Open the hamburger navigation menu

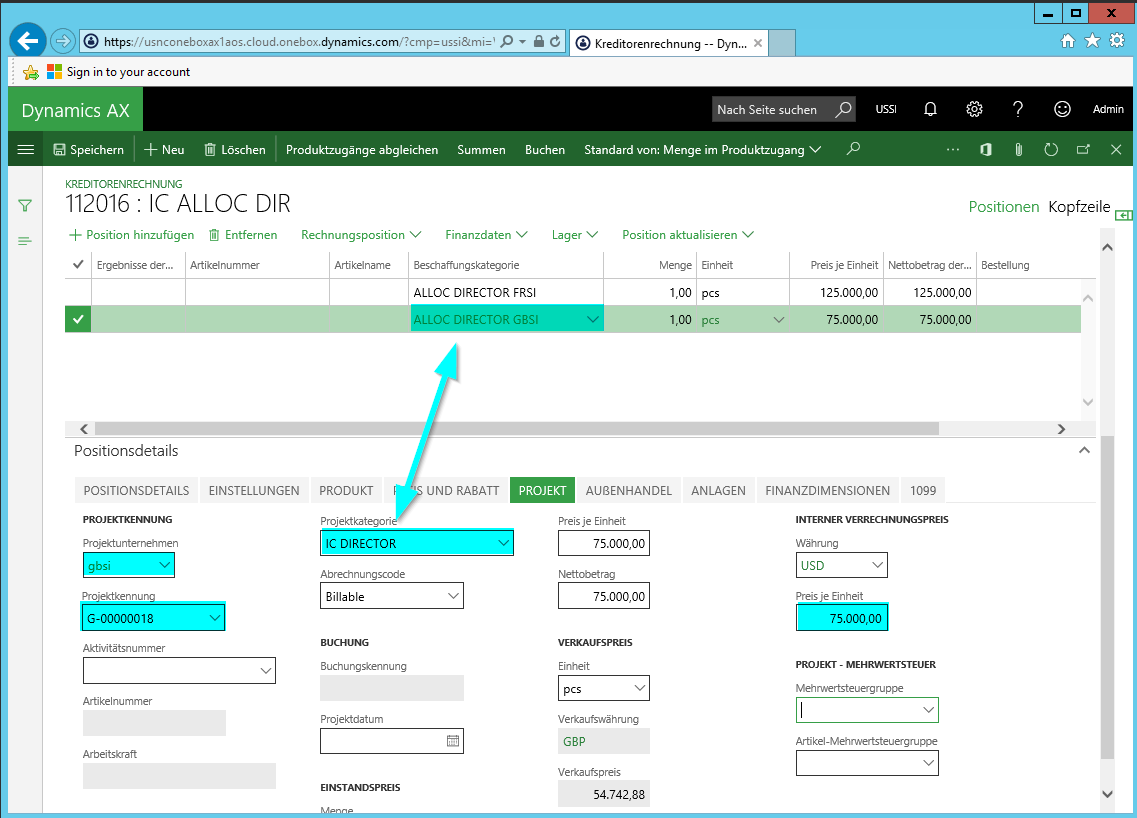(x=26, y=150)
